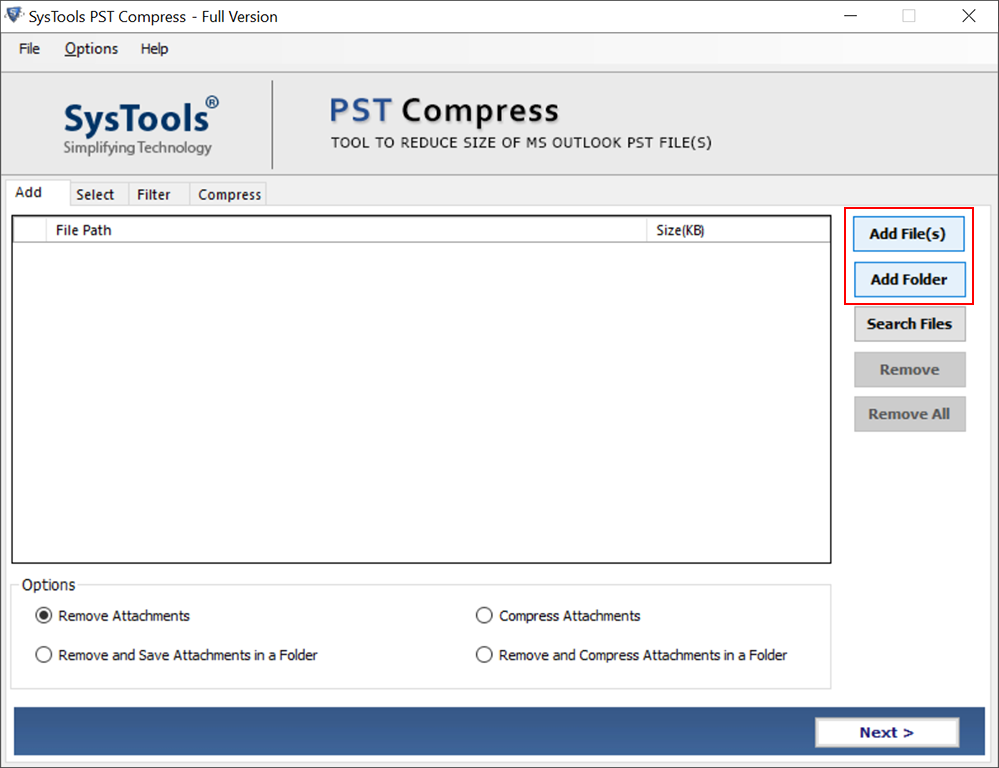Click the SysTools logo in the banner

click(141, 126)
